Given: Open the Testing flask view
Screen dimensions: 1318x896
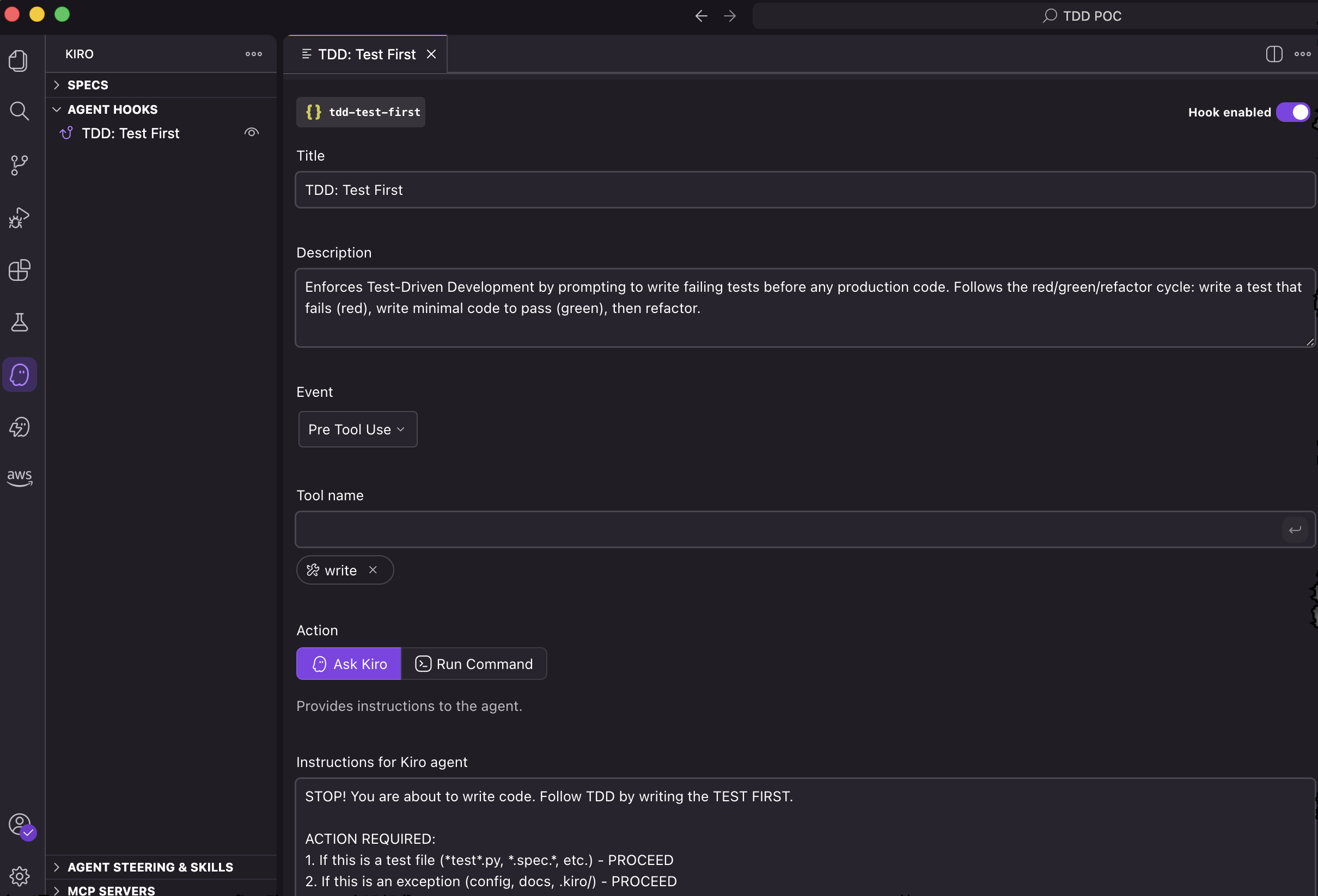Looking at the screenshot, I should coord(19,322).
